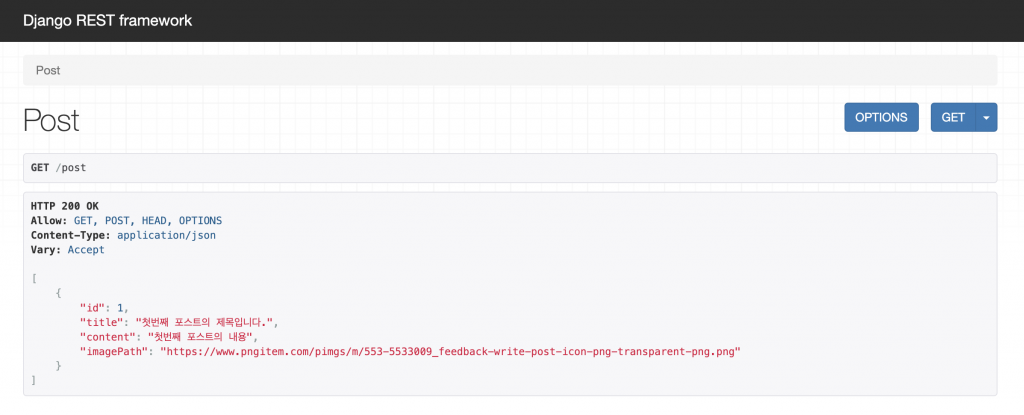
Task: Expand the GET format dropdown arrow
Action: (986, 117)
